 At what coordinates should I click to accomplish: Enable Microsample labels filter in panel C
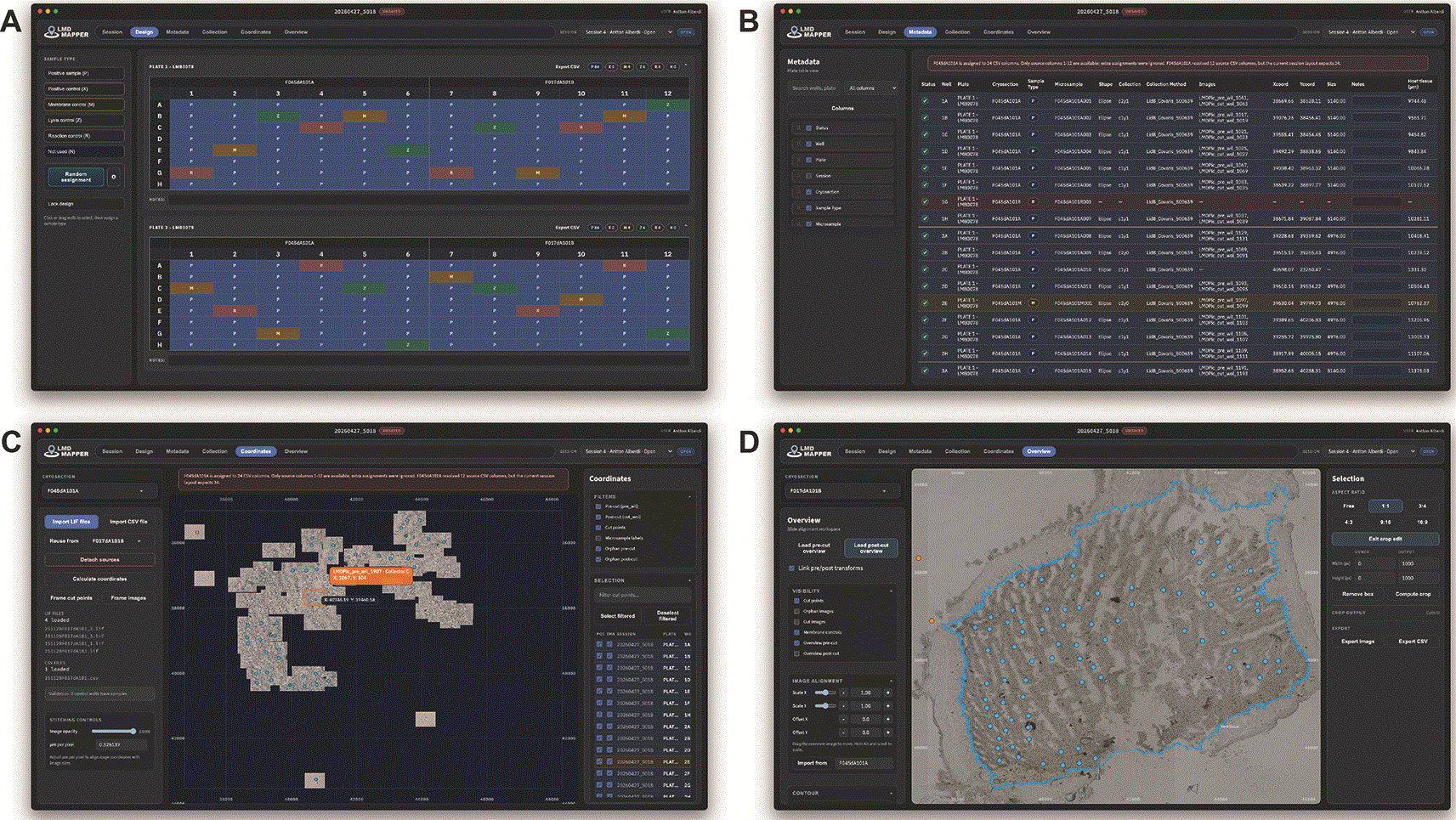coord(599,538)
